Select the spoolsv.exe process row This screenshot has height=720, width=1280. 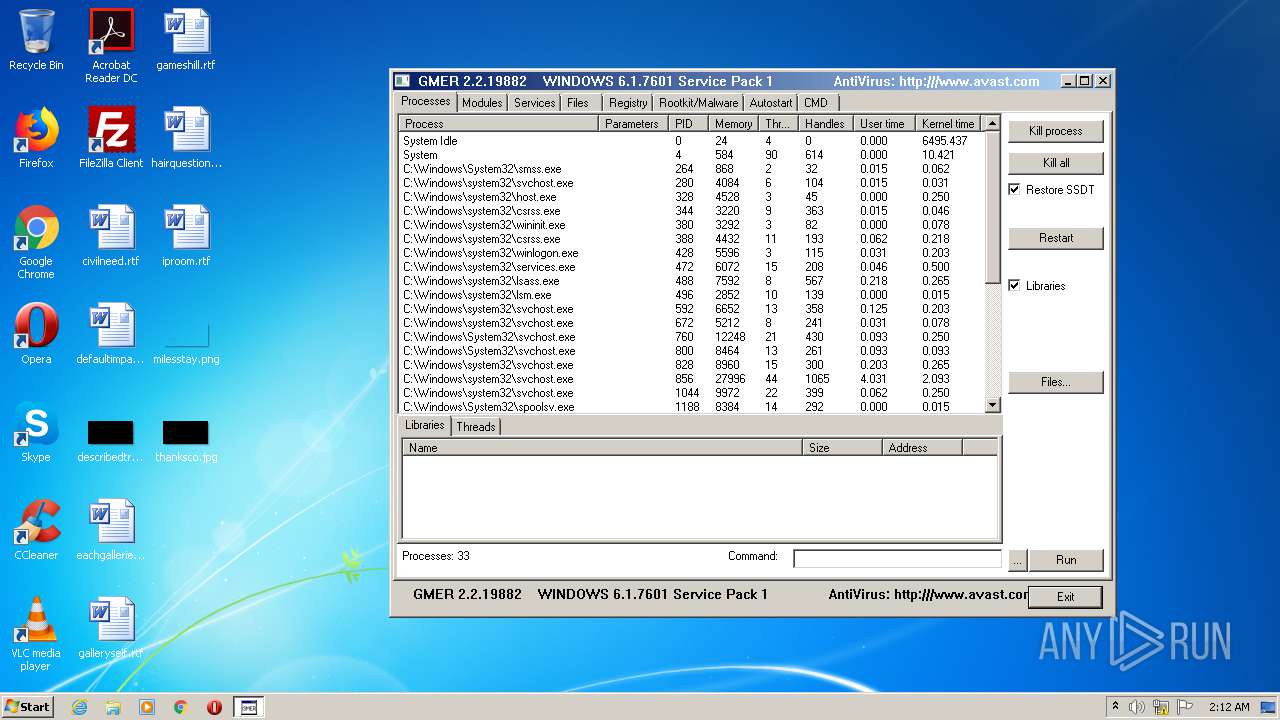click(691, 406)
